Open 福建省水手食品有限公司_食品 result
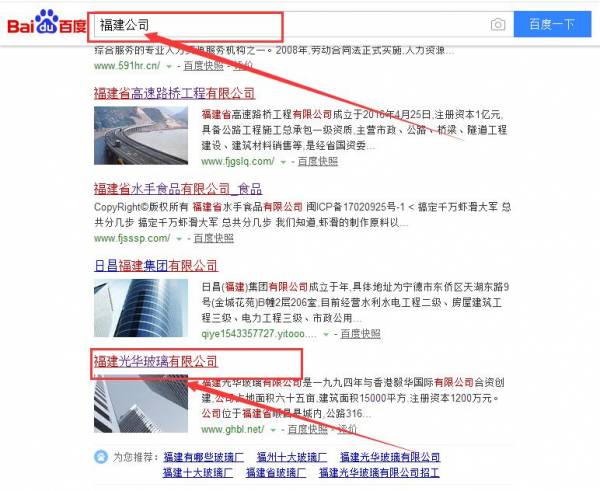Image resolution: width=600 pixels, height=491 pixels. click(x=178, y=189)
